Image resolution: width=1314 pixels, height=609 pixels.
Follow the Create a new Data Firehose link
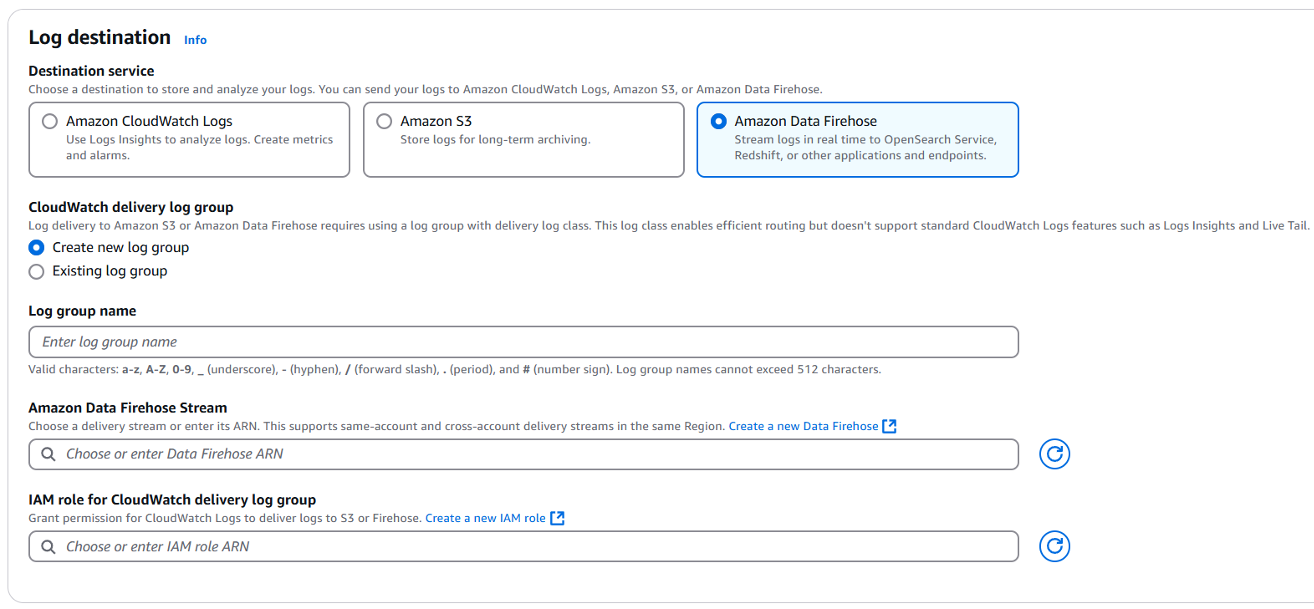click(803, 426)
